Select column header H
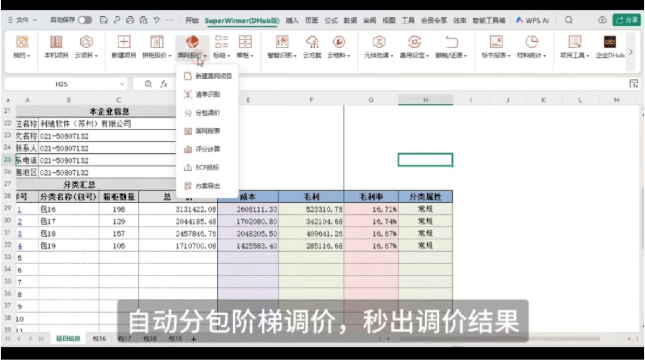The width and height of the screenshot is (645, 360). tap(425, 100)
